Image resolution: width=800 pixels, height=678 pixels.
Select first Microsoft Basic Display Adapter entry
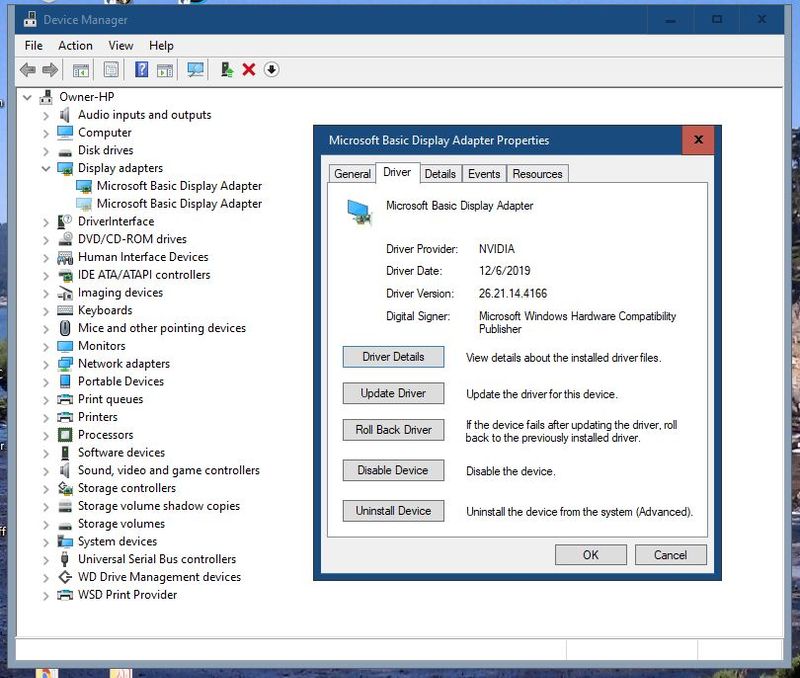[x=179, y=186]
